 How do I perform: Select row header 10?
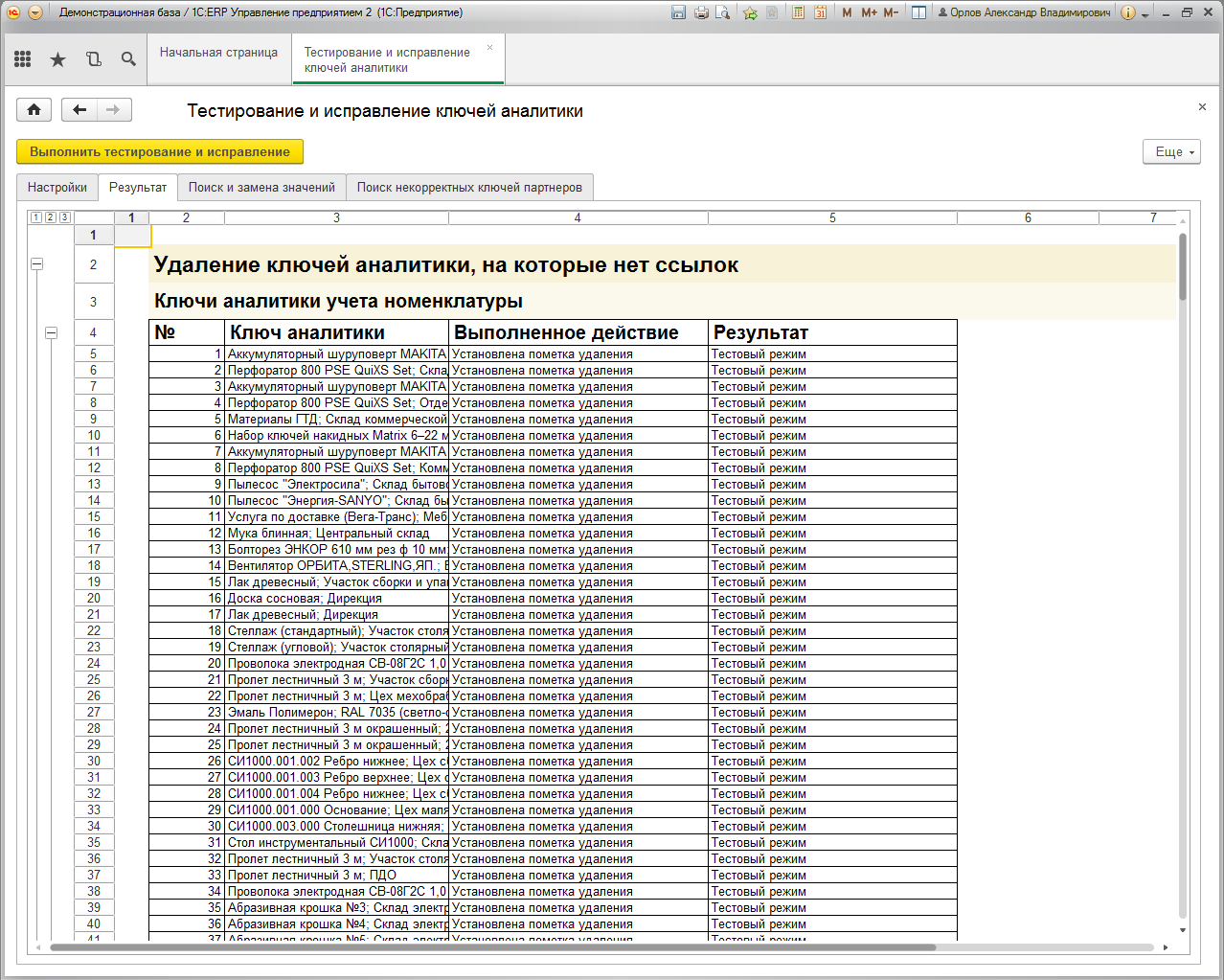(x=94, y=435)
